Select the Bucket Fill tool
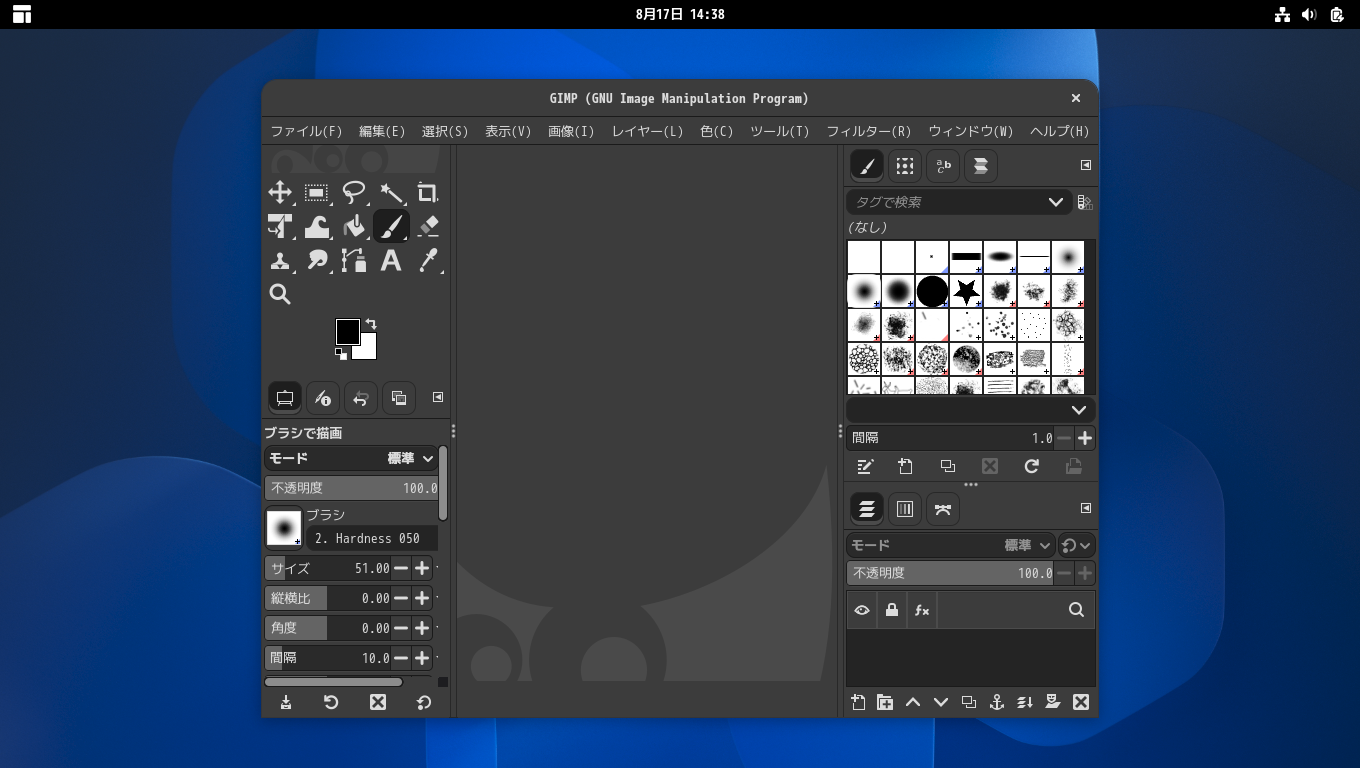Screen dimensions: 1360x768 pyautogui.click(x=354, y=226)
